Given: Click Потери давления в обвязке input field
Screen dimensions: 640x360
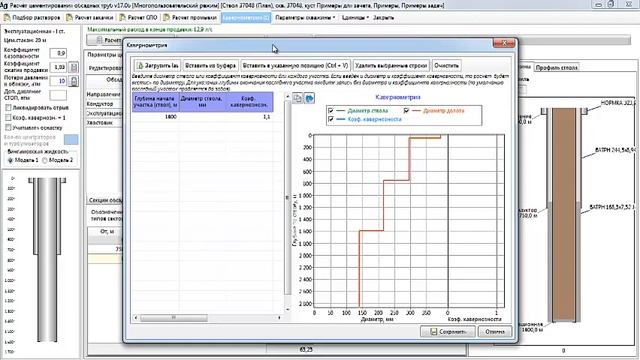Looking at the screenshot, I should pos(58,81).
